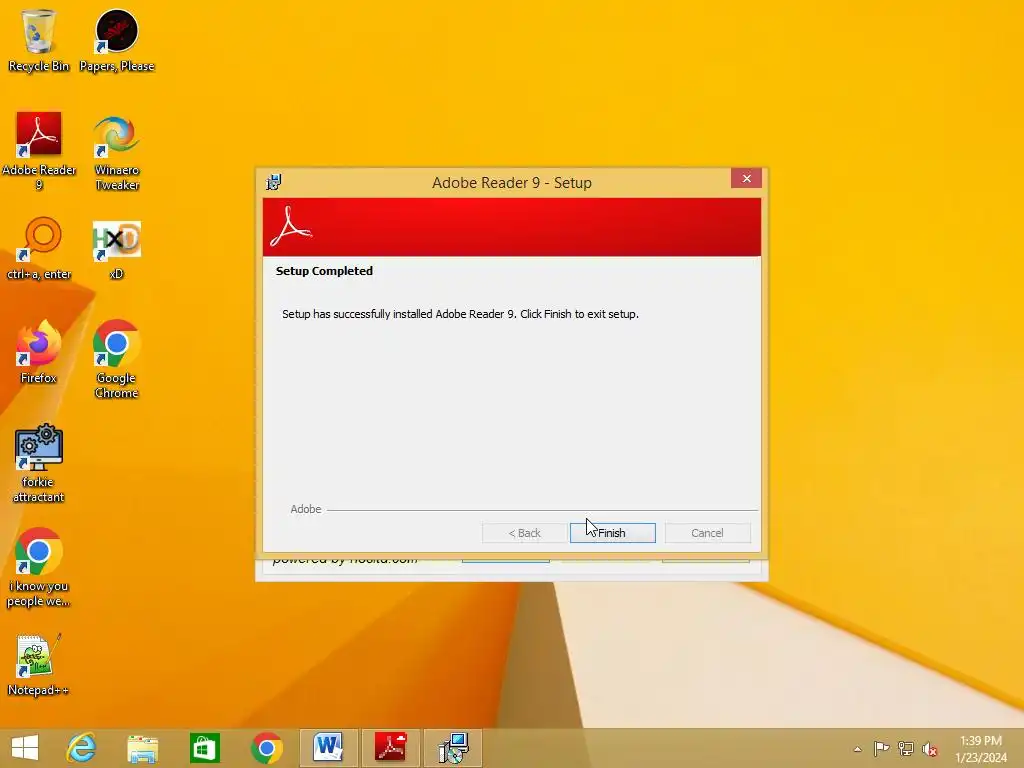Image resolution: width=1024 pixels, height=768 pixels.
Task: Show hidden system tray icons
Action: (x=857, y=749)
